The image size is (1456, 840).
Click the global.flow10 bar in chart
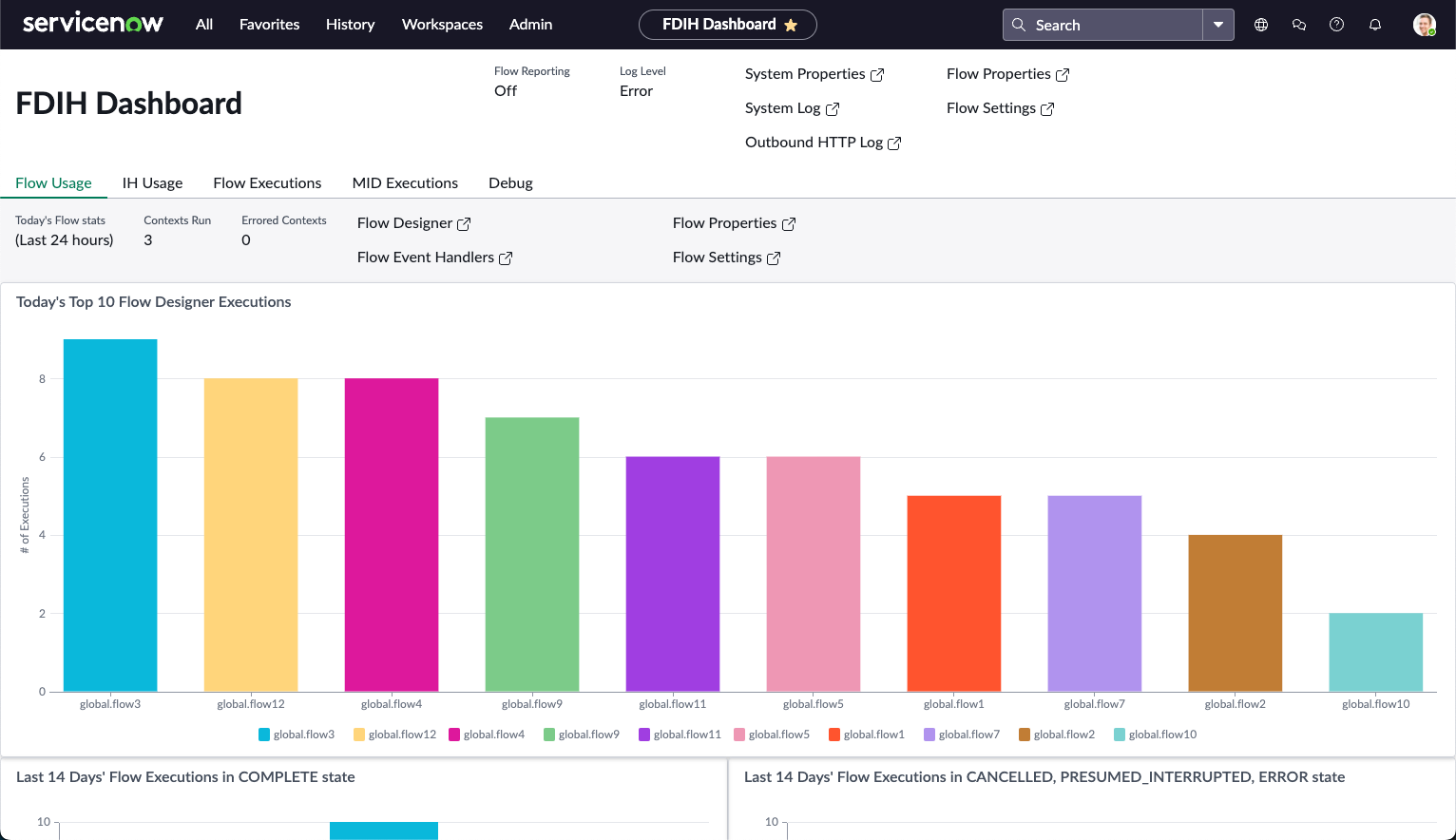(x=1376, y=653)
